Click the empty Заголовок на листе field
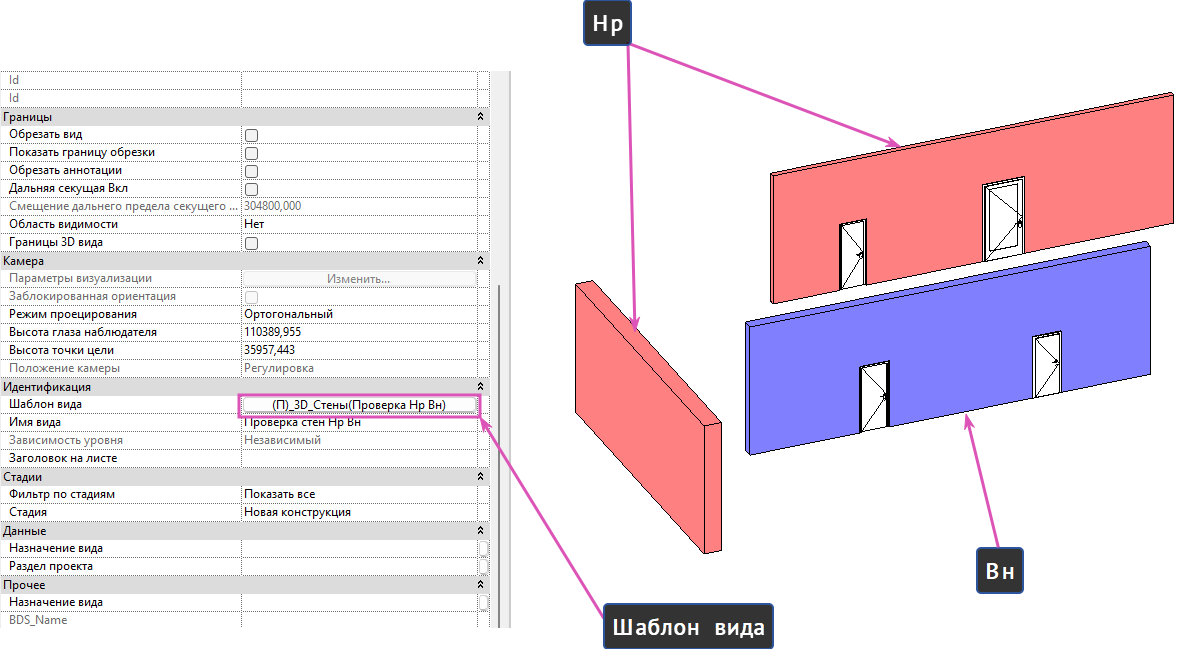 359,458
